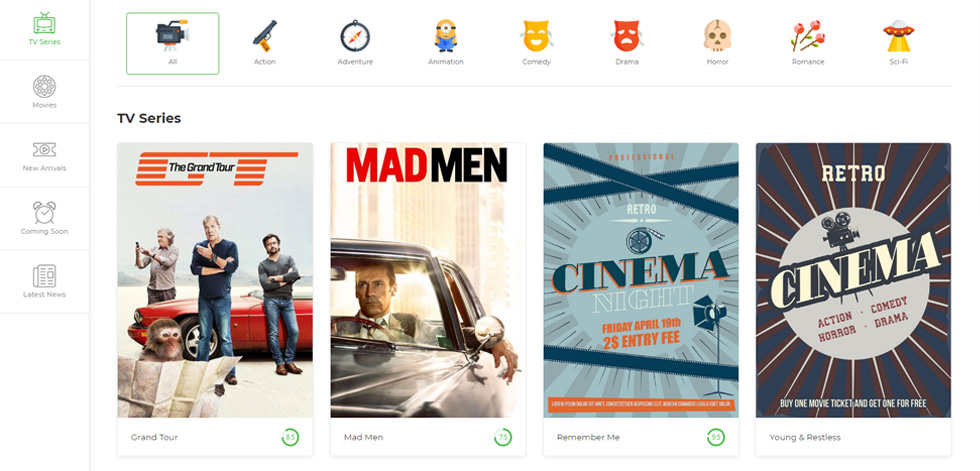Click the Coming Soon sidebar label

tap(44, 232)
